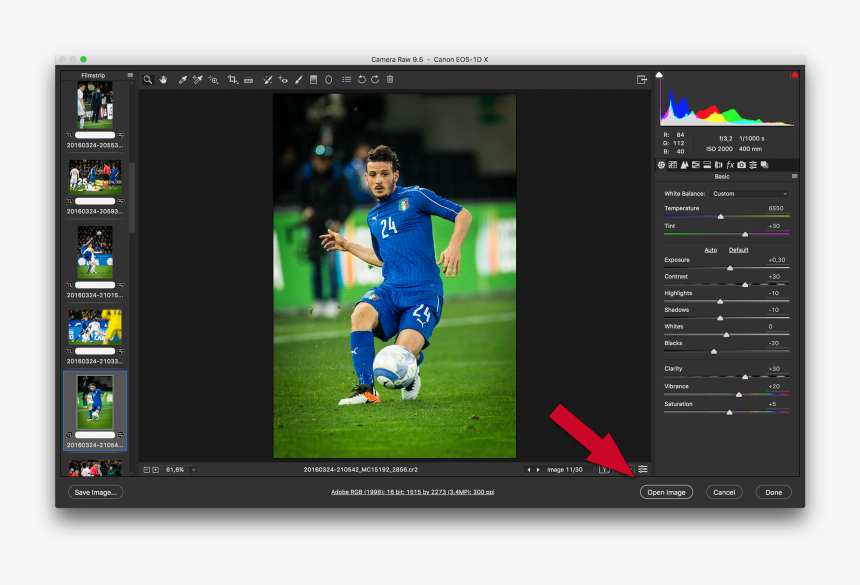The height and width of the screenshot is (585, 860).
Task: Click the Tint slider handle
Action: pyautogui.click(x=745, y=234)
